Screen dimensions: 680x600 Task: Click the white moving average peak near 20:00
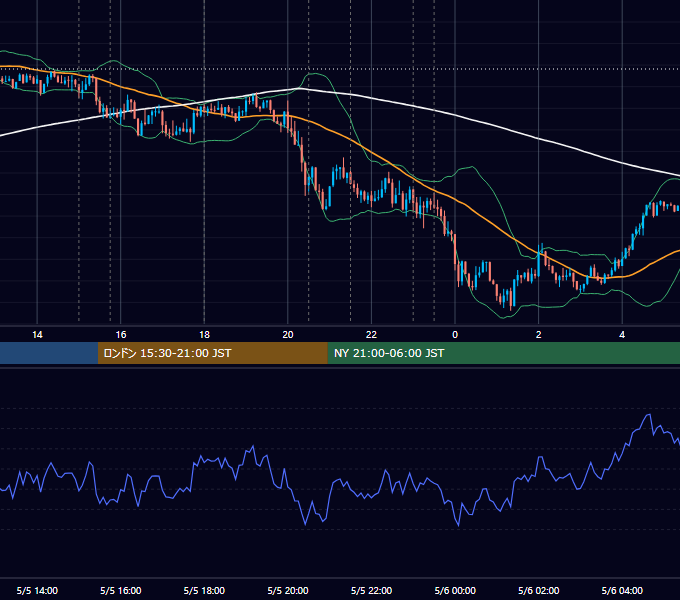(x=299, y=88)
